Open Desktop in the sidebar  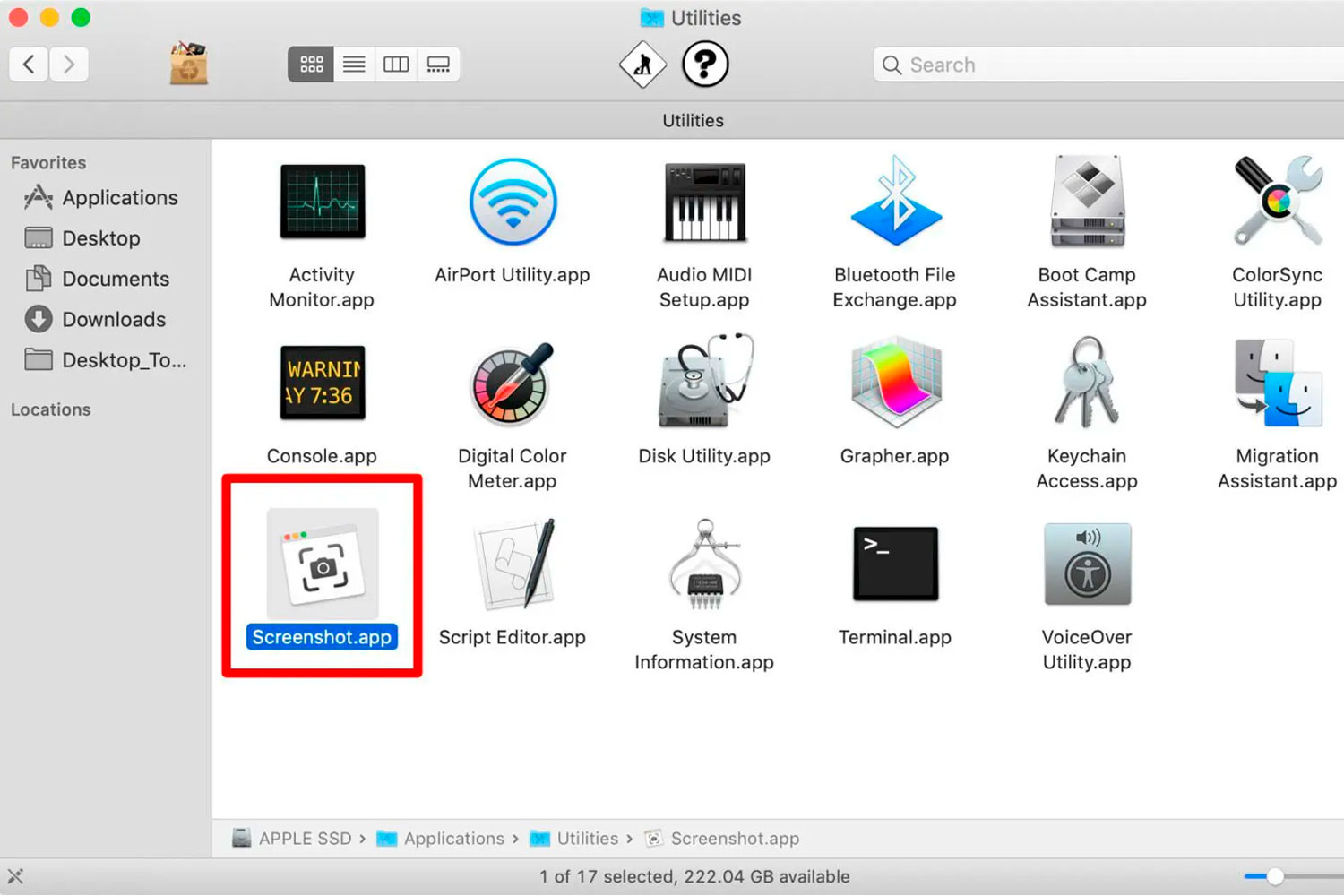point(82,238)
